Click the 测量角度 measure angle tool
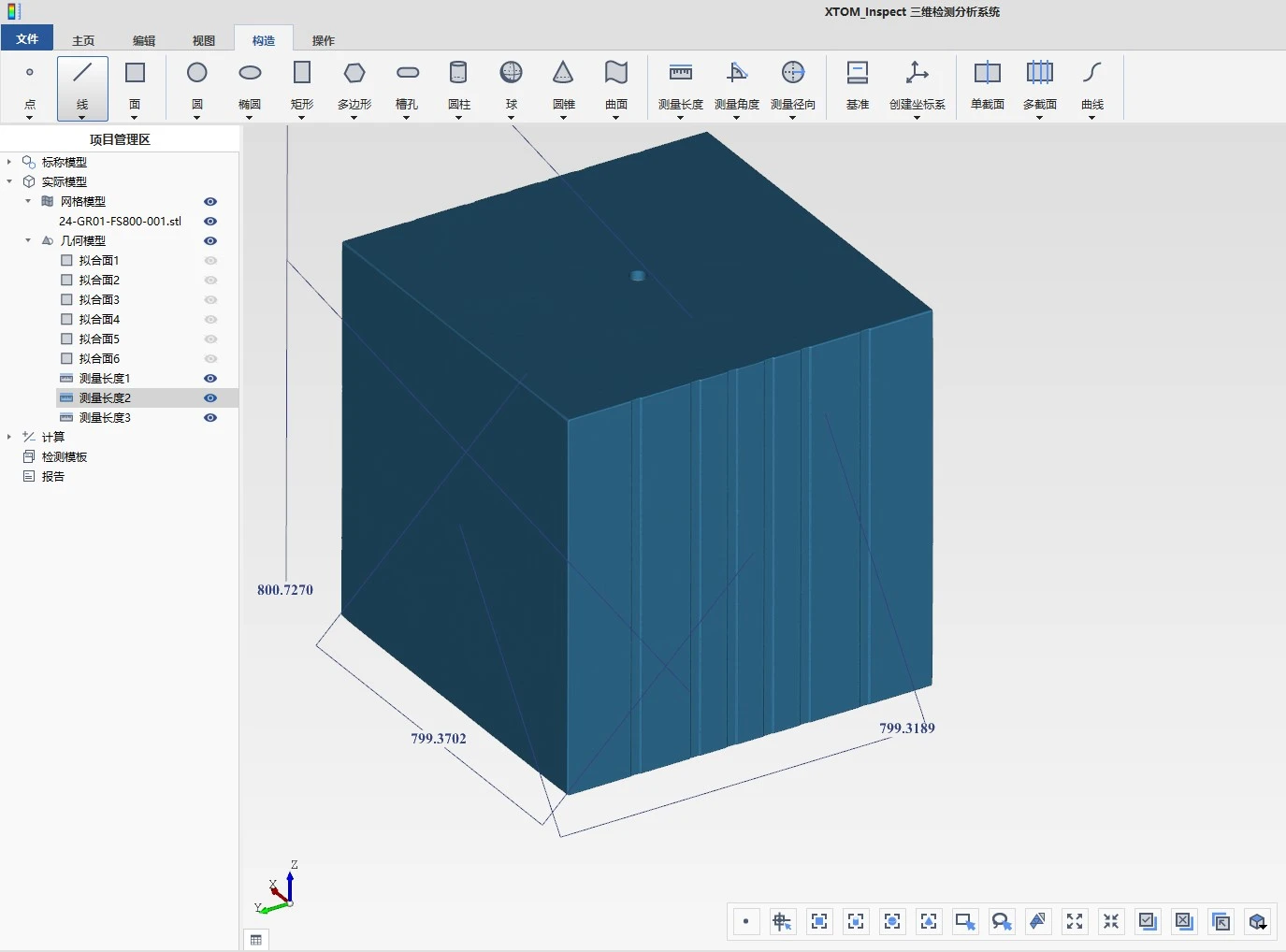The width and height of the screenshot is (1286, 952). pyautogui.click(x=737, y=86)
